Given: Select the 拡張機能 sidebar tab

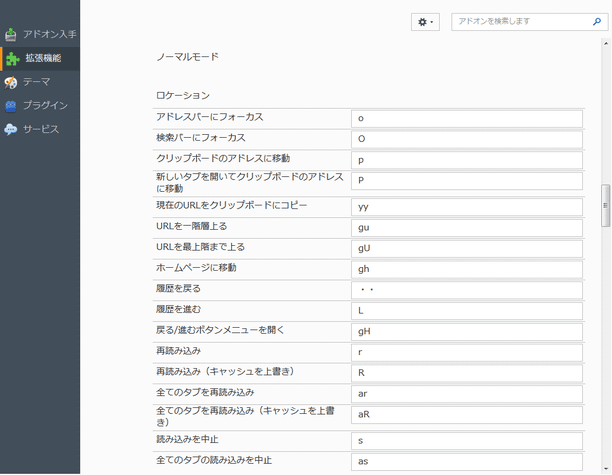Looking at the screenshot, I should pyautogui.click(x=40, y=59).
